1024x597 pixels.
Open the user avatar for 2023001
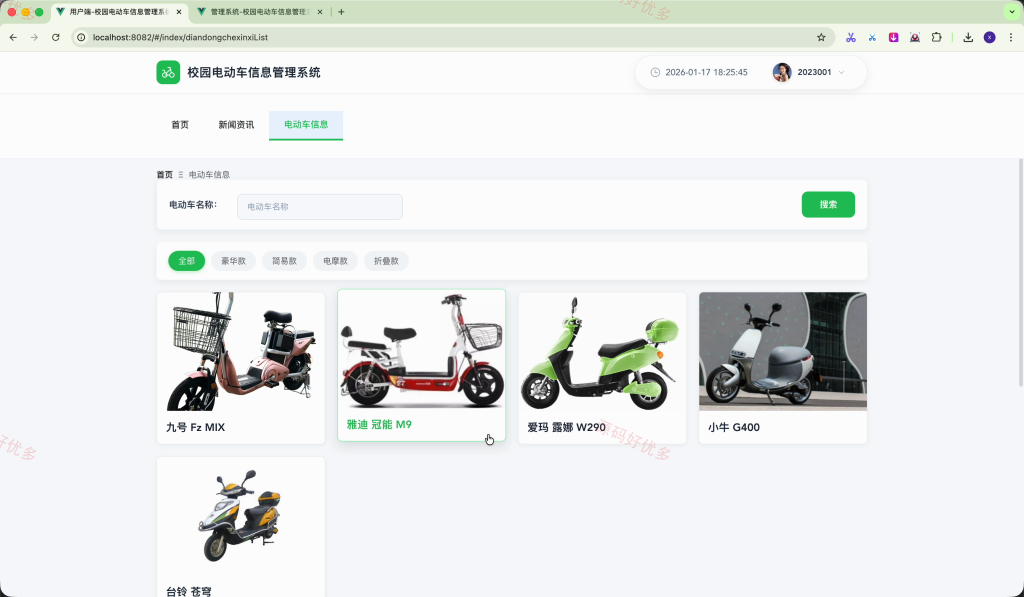[782, 73]
